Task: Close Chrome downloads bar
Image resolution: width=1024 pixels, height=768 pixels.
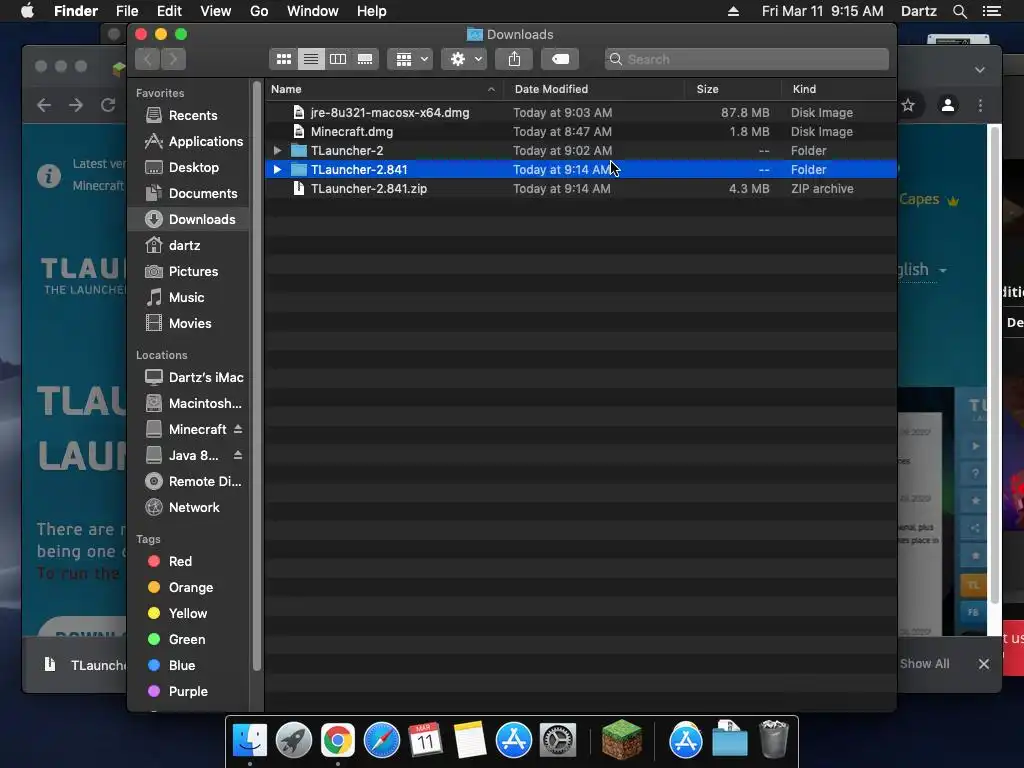Action: 984,664
